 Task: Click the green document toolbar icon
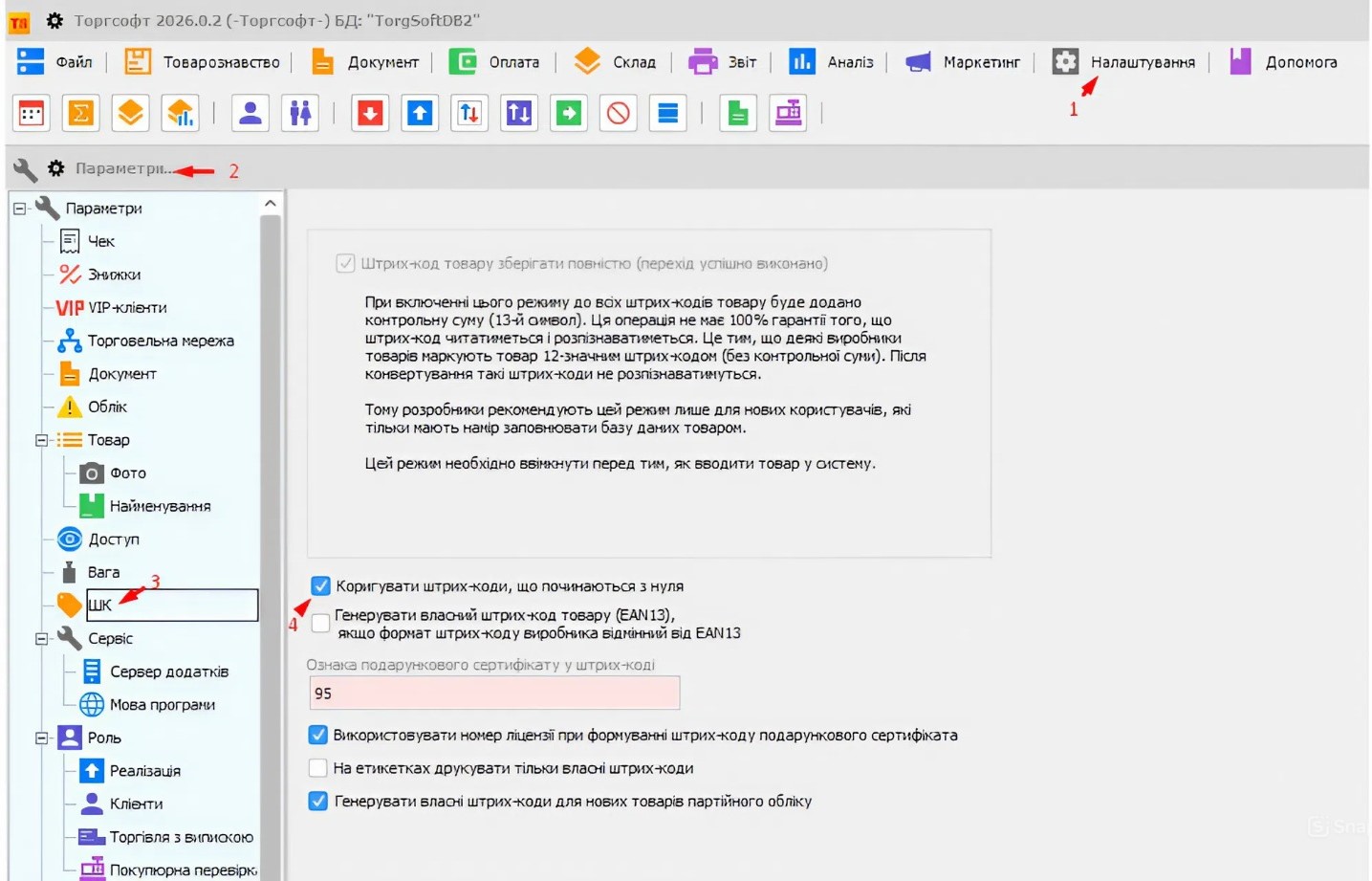pos(737,112)
